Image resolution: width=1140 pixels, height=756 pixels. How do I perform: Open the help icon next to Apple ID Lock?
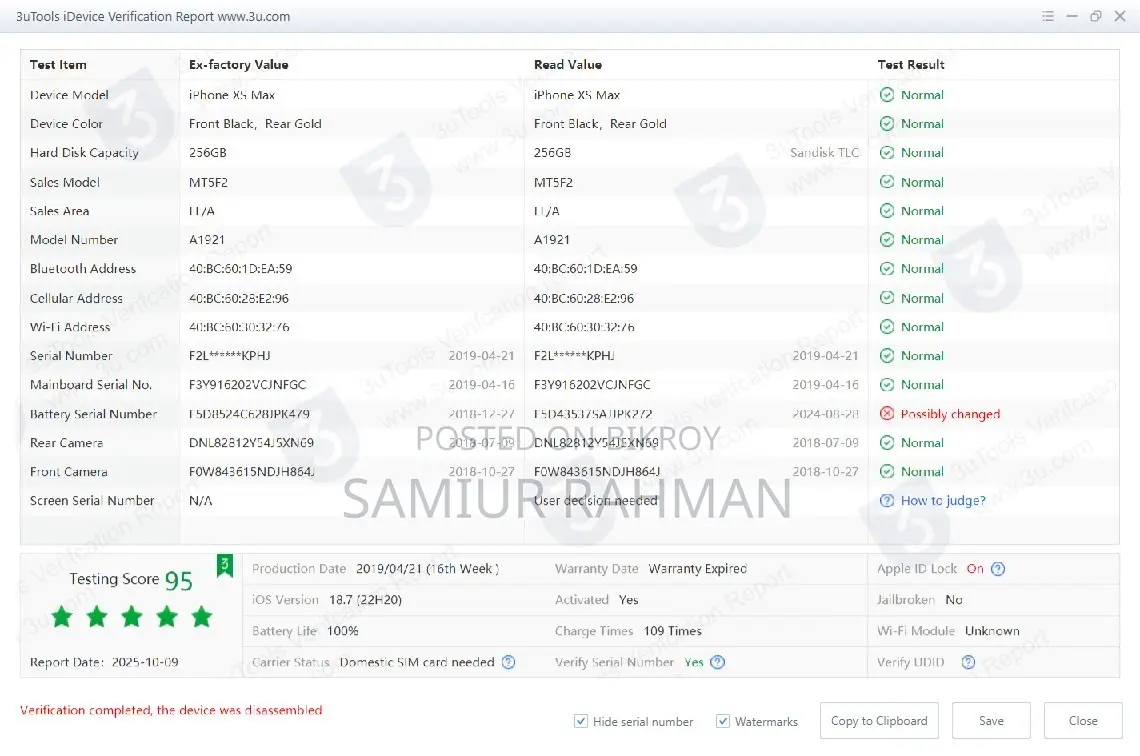coord(998,569)
